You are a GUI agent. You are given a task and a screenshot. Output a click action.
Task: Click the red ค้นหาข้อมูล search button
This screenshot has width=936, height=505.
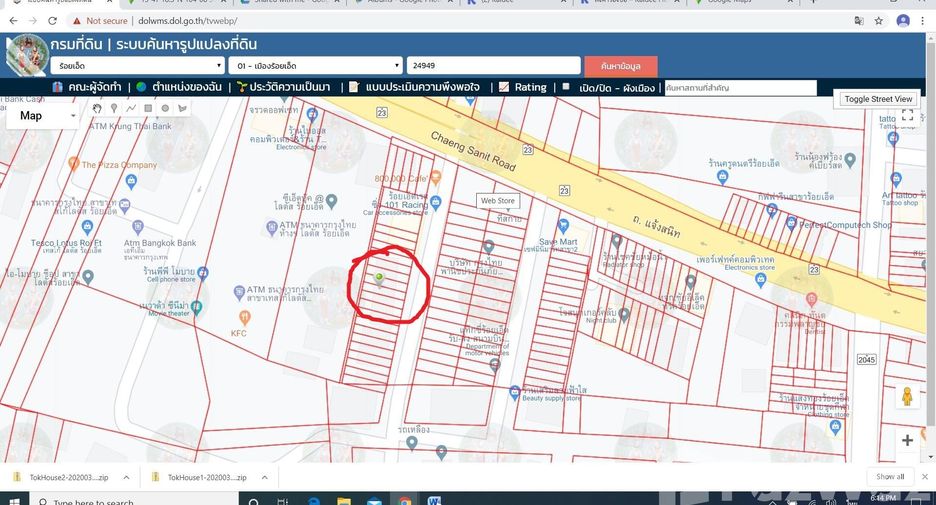point(621,66)
